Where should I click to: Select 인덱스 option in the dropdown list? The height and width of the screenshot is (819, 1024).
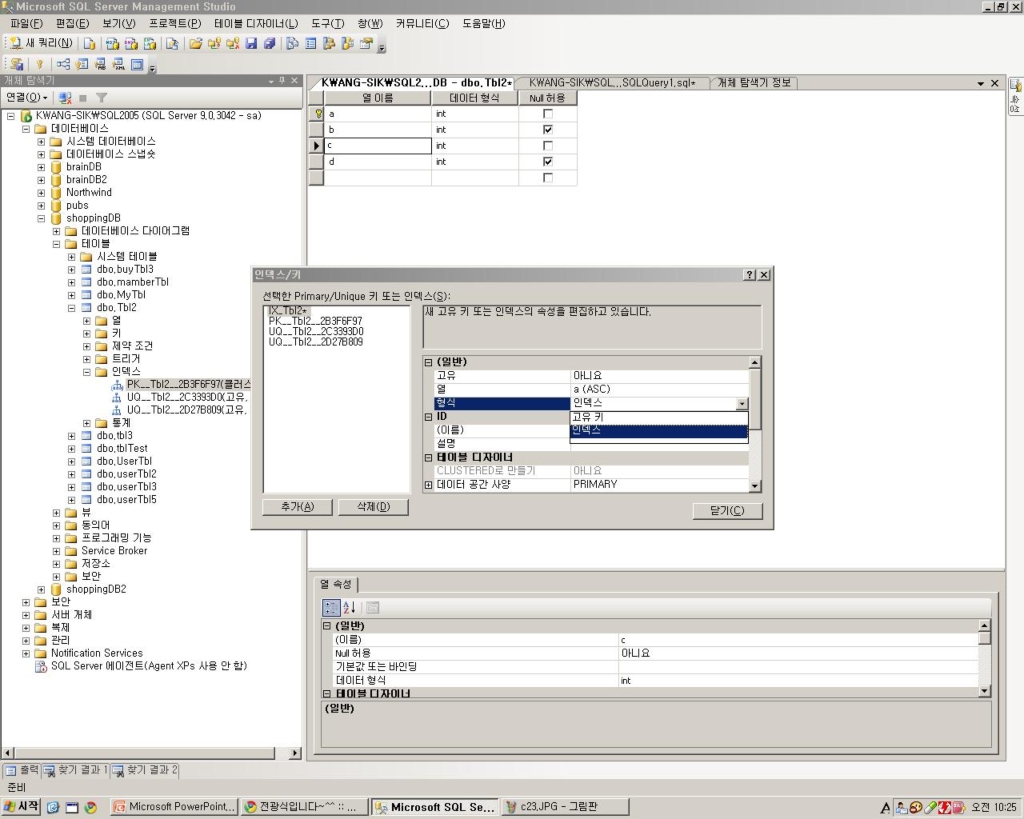(658, 430)
